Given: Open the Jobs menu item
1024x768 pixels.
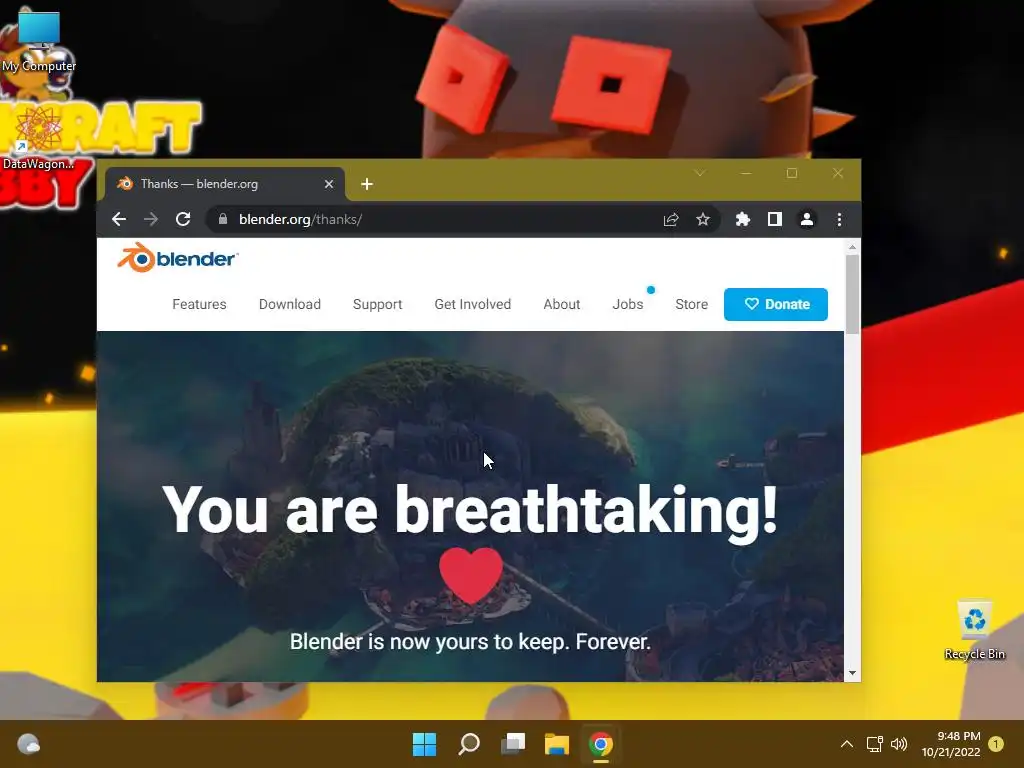Looking at the screenshot, I should (628, 304).
